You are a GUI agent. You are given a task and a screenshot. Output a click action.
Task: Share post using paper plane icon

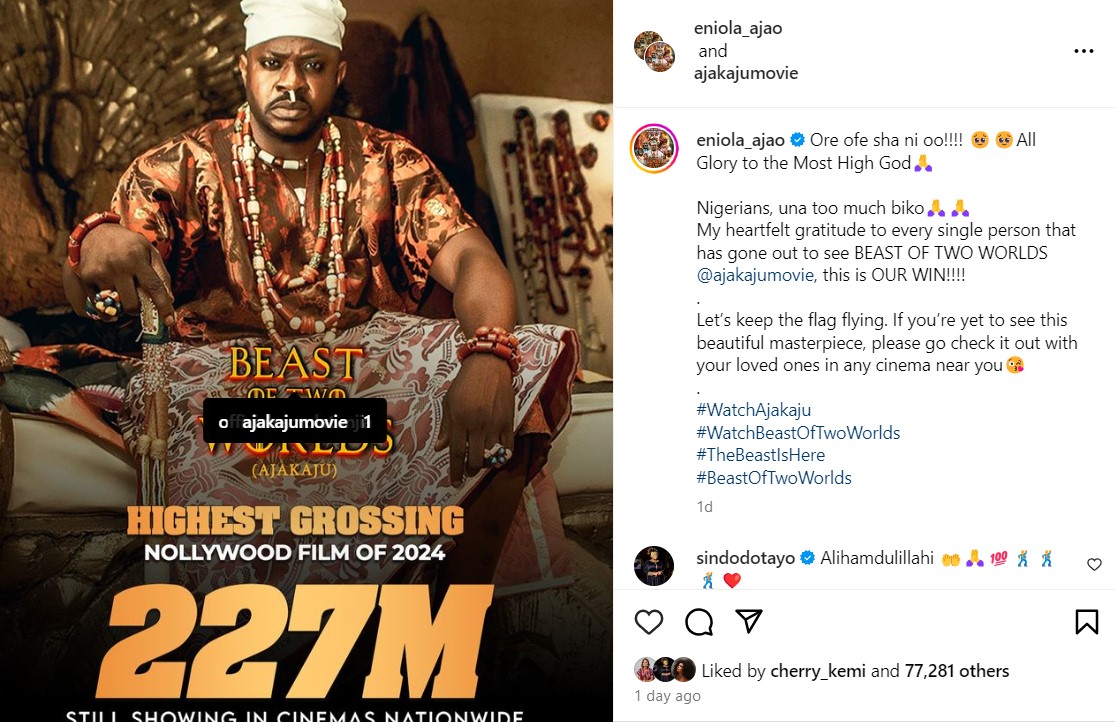tap(749, 621)
